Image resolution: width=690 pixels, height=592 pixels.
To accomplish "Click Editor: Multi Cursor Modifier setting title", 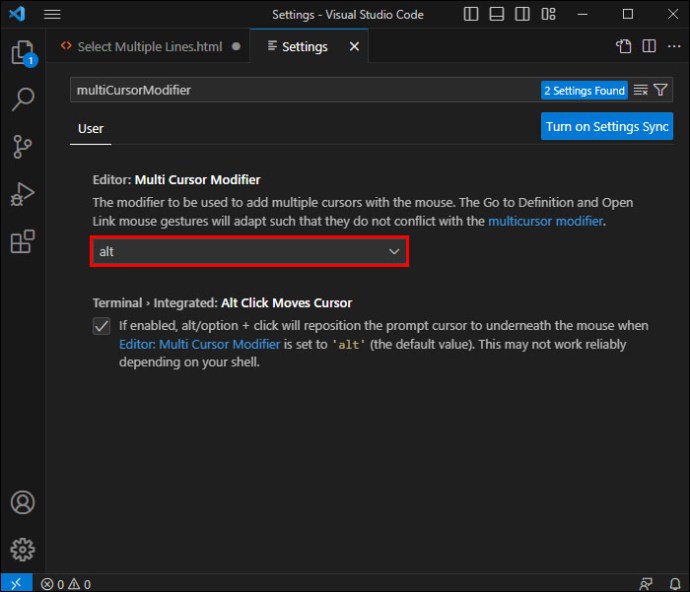I will coord(176,180).
